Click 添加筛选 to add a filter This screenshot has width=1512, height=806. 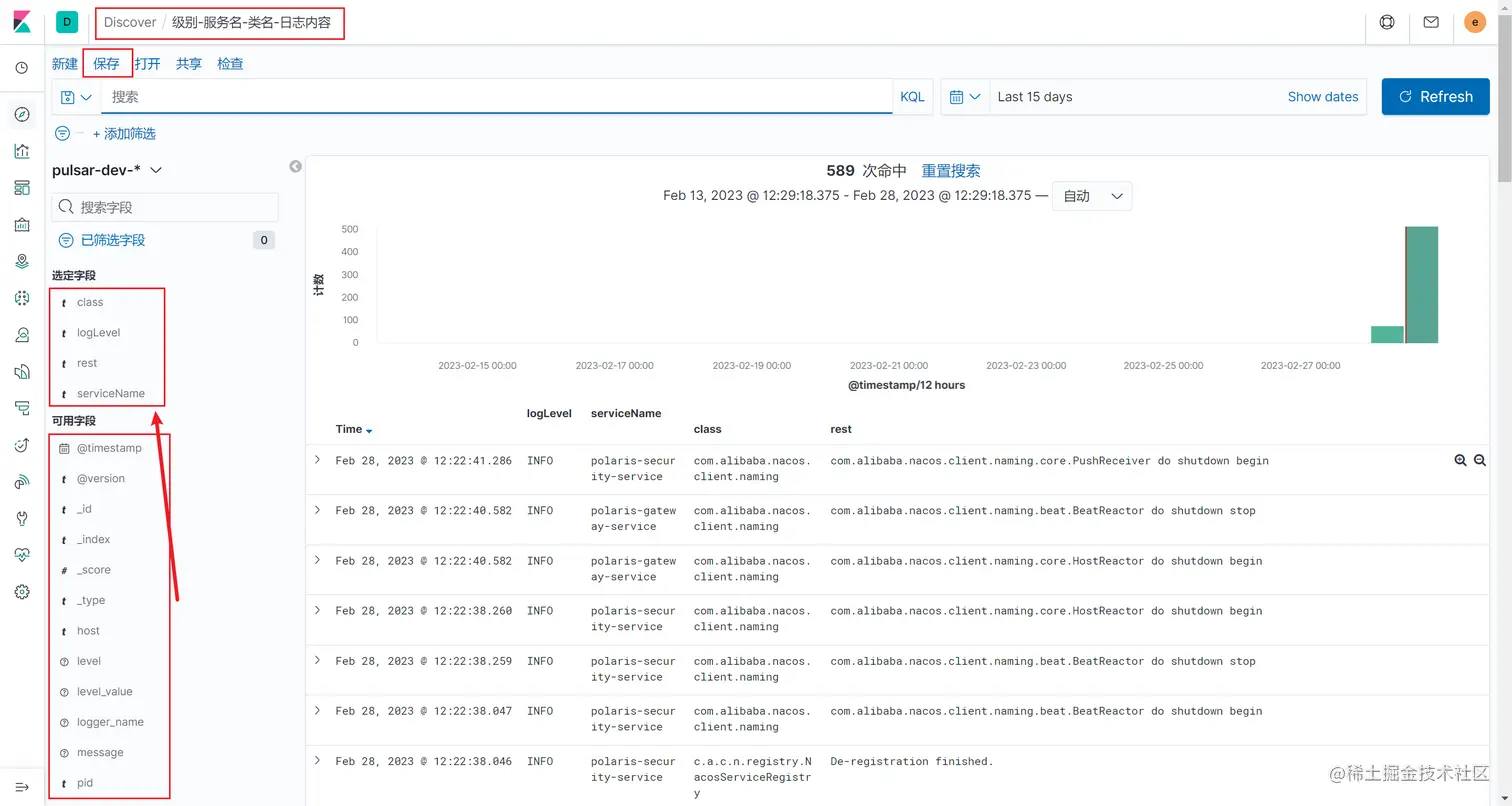[124, 133]
